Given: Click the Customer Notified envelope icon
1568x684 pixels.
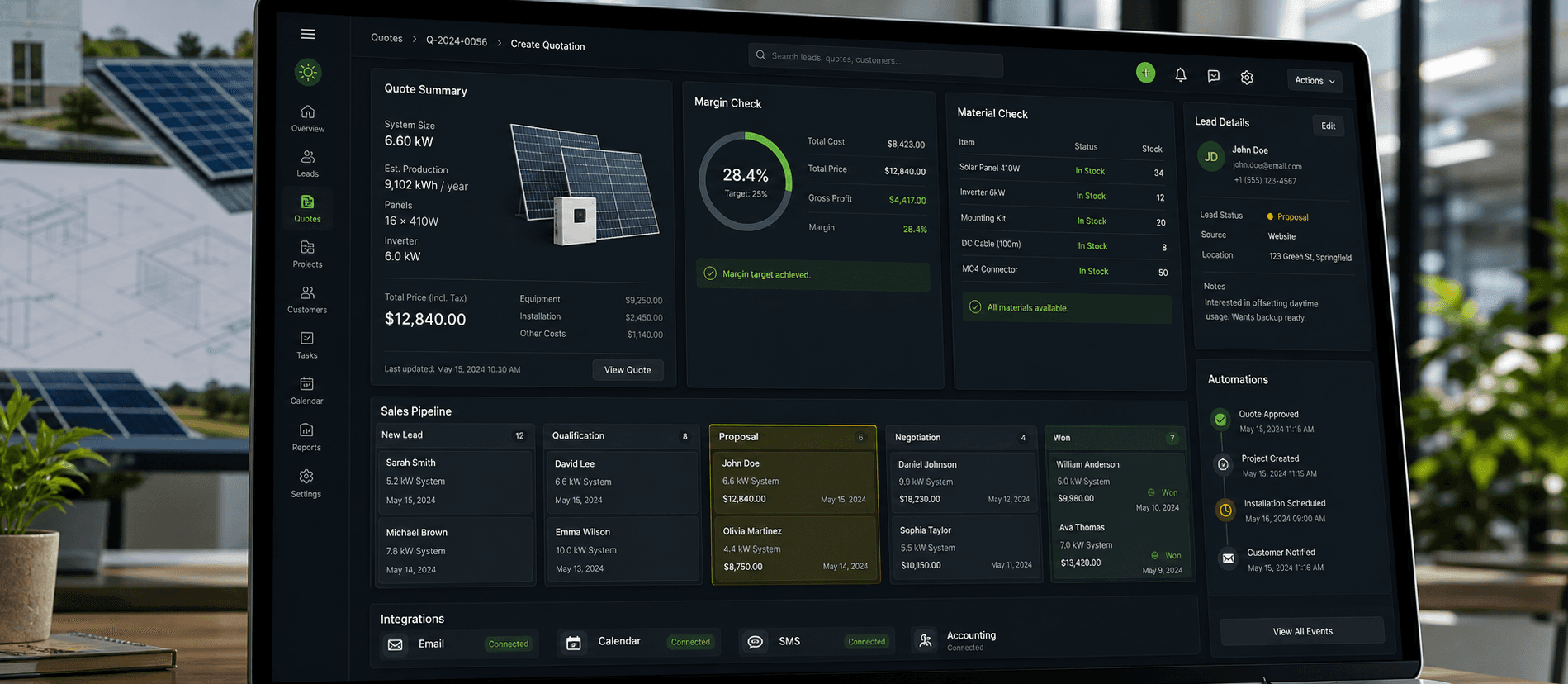Looking at the screenshot, I should tap(1228, 558).
